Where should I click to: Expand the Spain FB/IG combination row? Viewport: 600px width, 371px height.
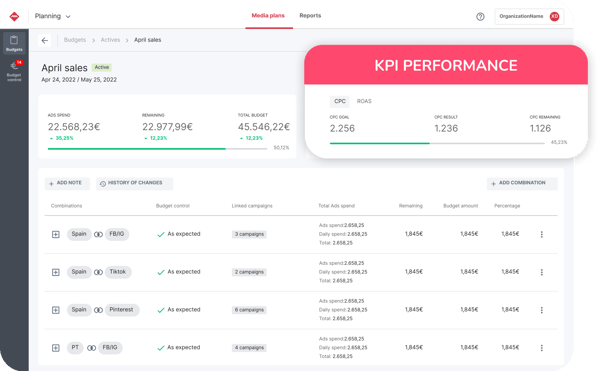pos(56,234)
